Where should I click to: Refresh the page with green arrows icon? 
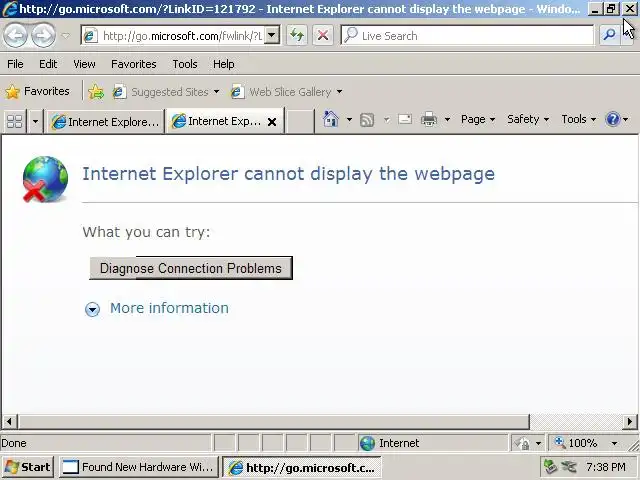pyautogui.click(x=297, y=36)
